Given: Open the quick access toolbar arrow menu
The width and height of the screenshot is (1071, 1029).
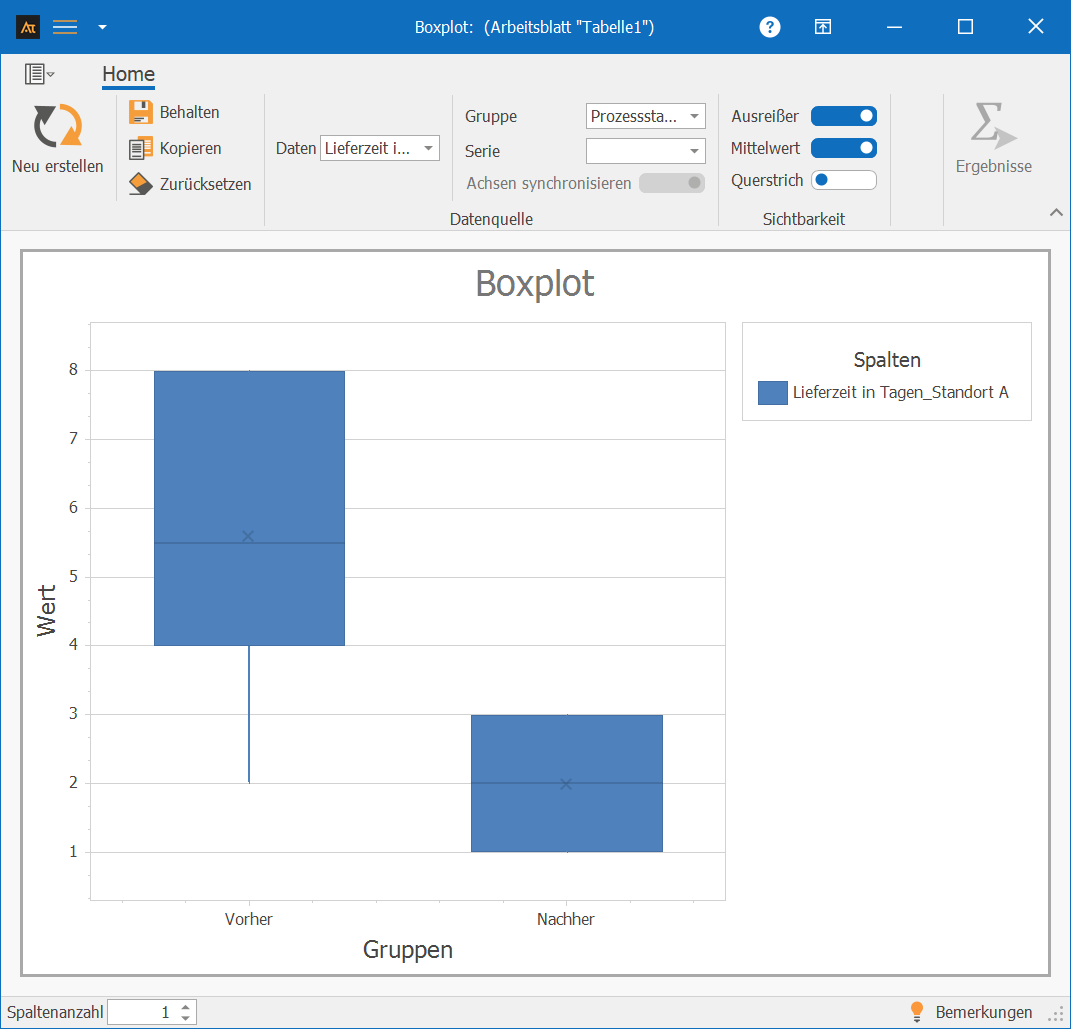Looking at the screenshot, I should click(x=102, y=27).
